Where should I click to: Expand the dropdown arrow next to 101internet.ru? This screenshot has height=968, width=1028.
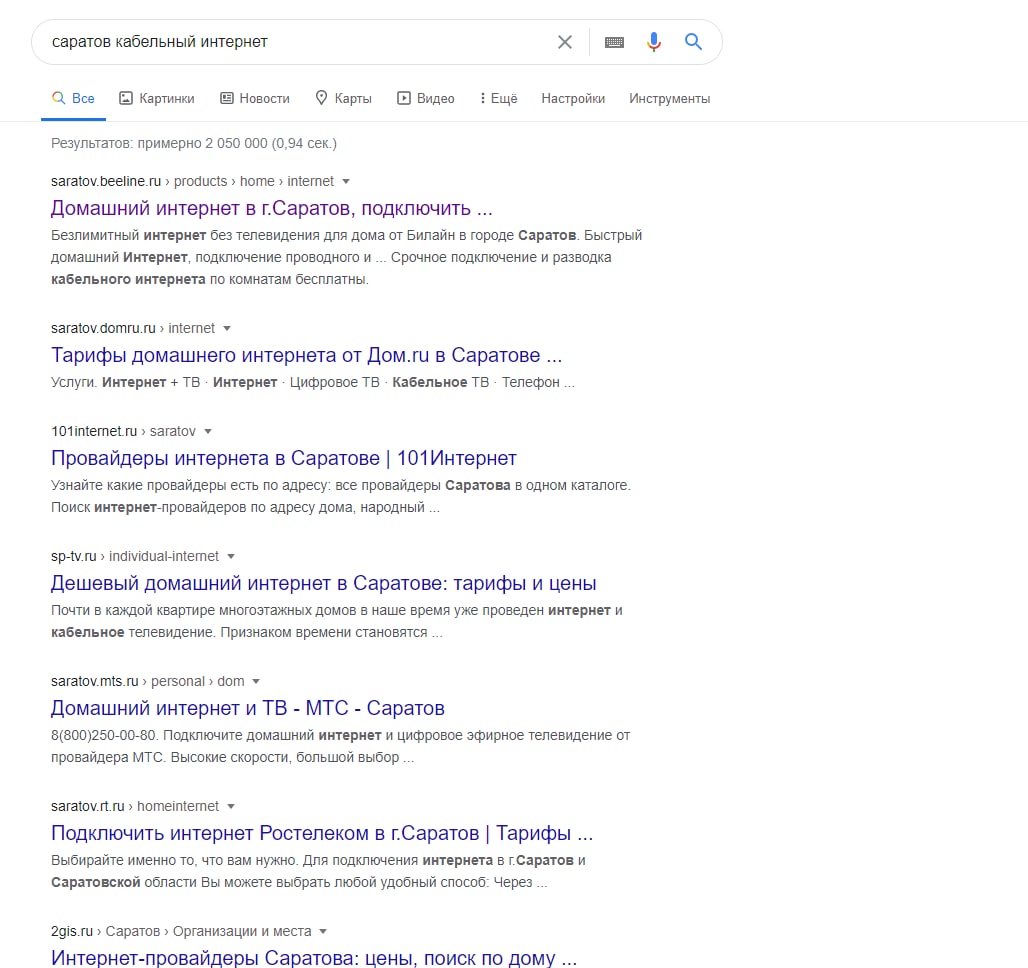(x=208, y=432)
